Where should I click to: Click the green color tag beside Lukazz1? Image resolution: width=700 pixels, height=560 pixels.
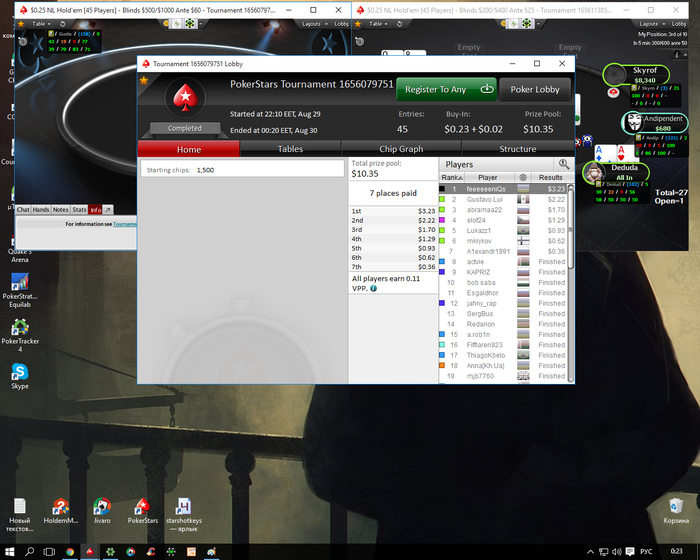442,230
